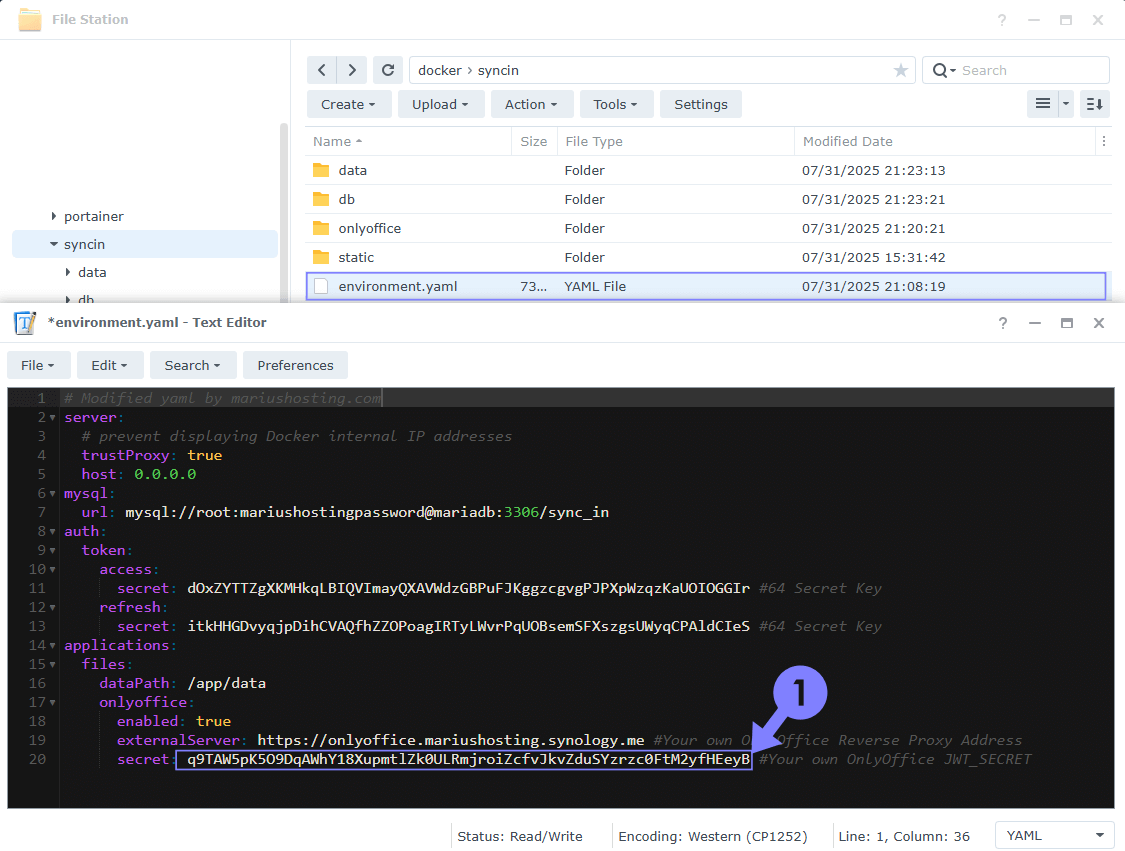Open Text Editor Preferences
Viewport: 1125px width, 851px height.
296,365
